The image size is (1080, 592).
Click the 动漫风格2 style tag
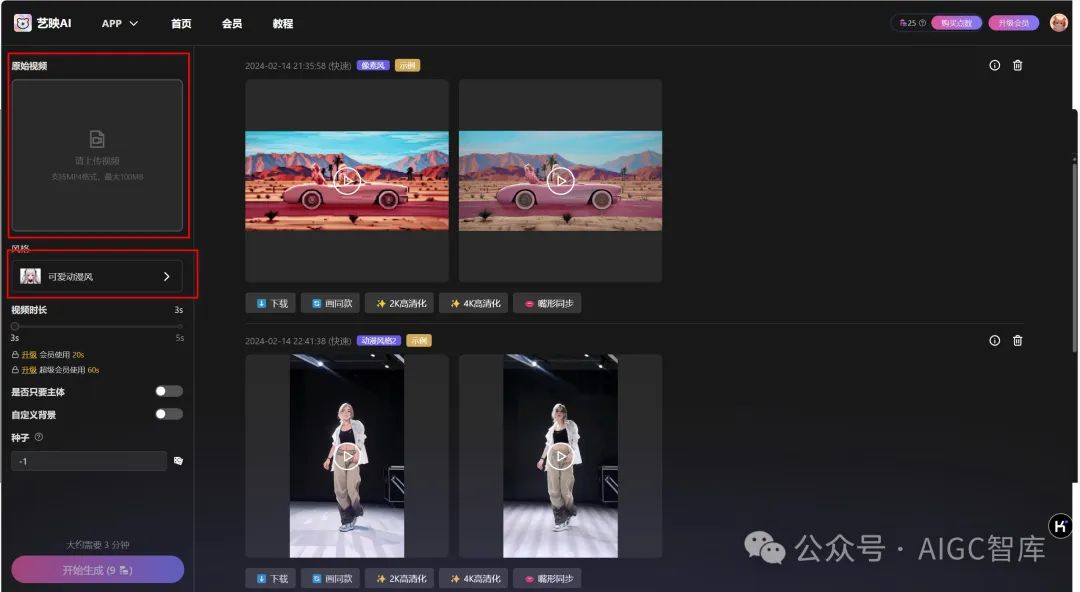coord(379,340)
